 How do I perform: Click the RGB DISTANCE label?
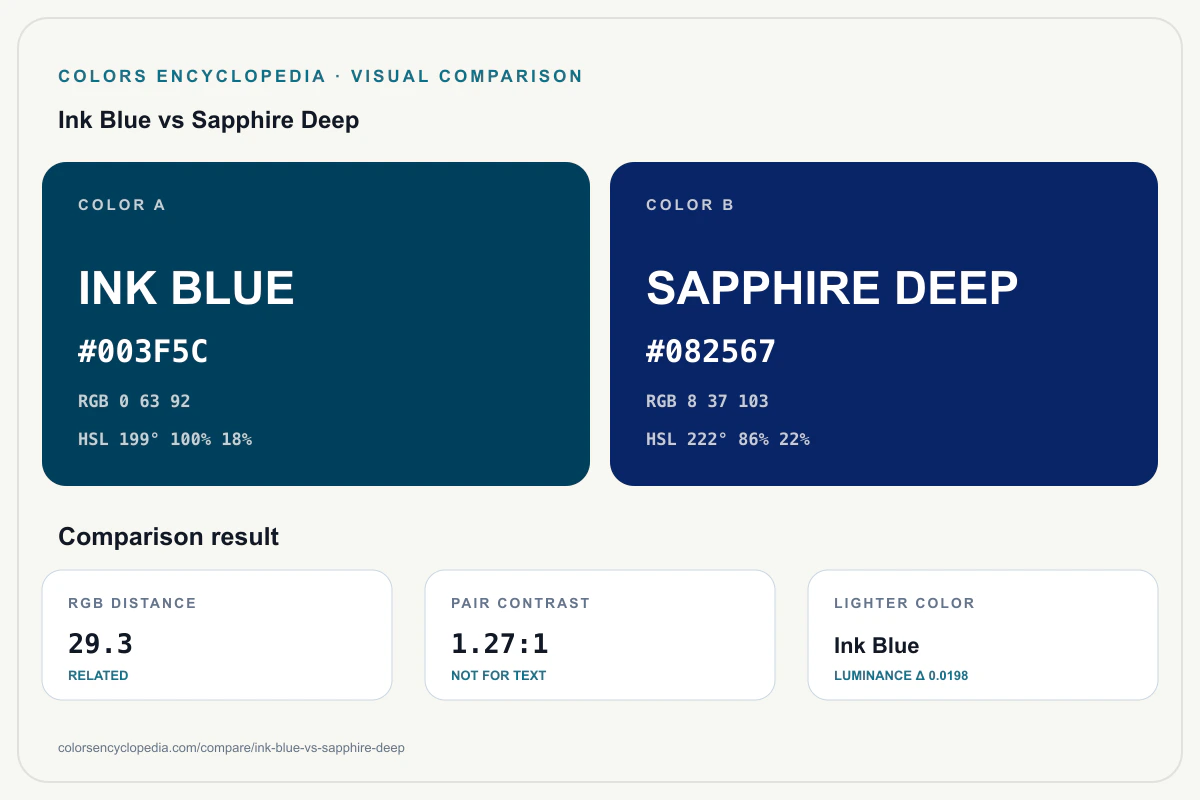click(x=132, y=603)
